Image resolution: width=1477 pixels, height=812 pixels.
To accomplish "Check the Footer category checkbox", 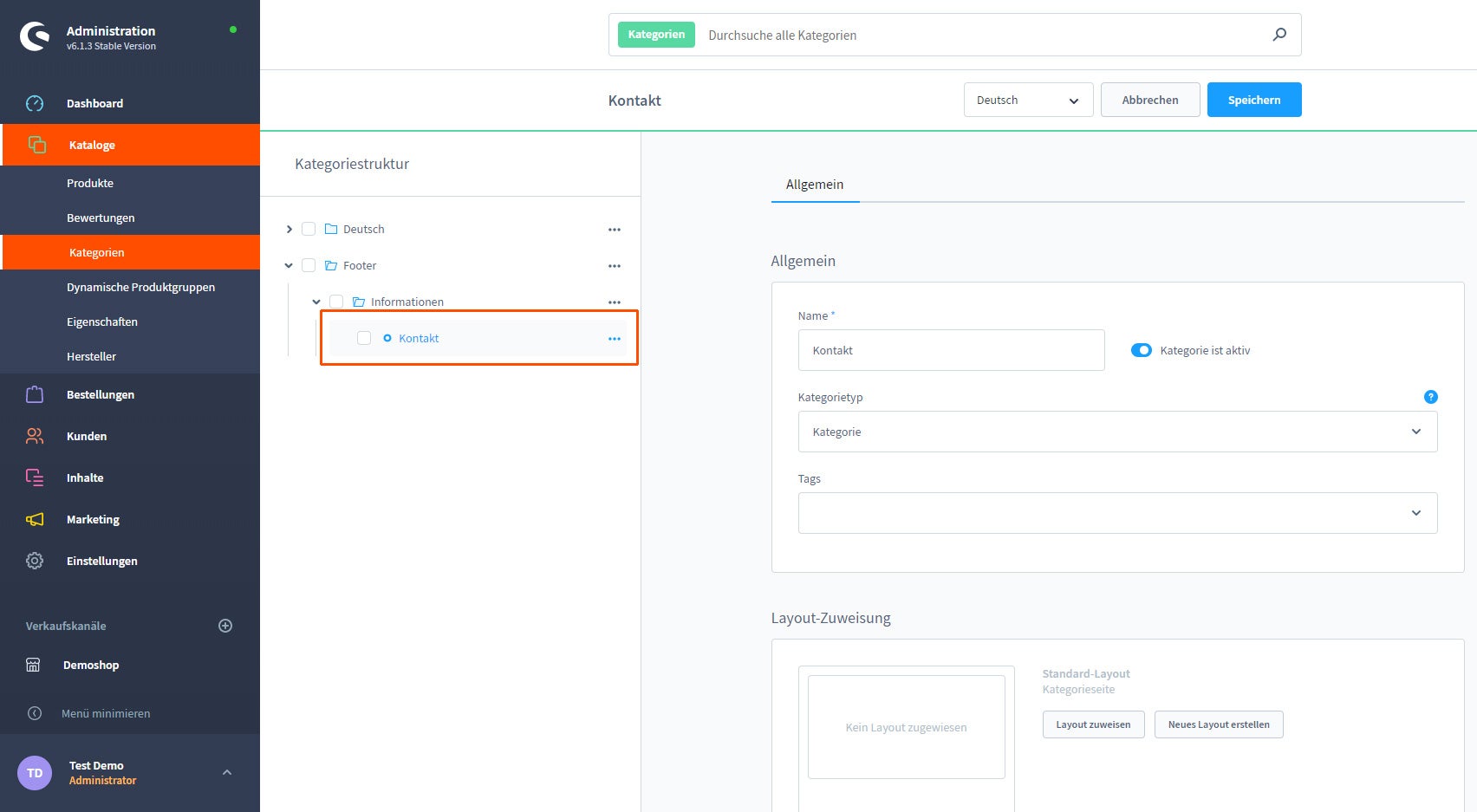I will coord(309,265).
